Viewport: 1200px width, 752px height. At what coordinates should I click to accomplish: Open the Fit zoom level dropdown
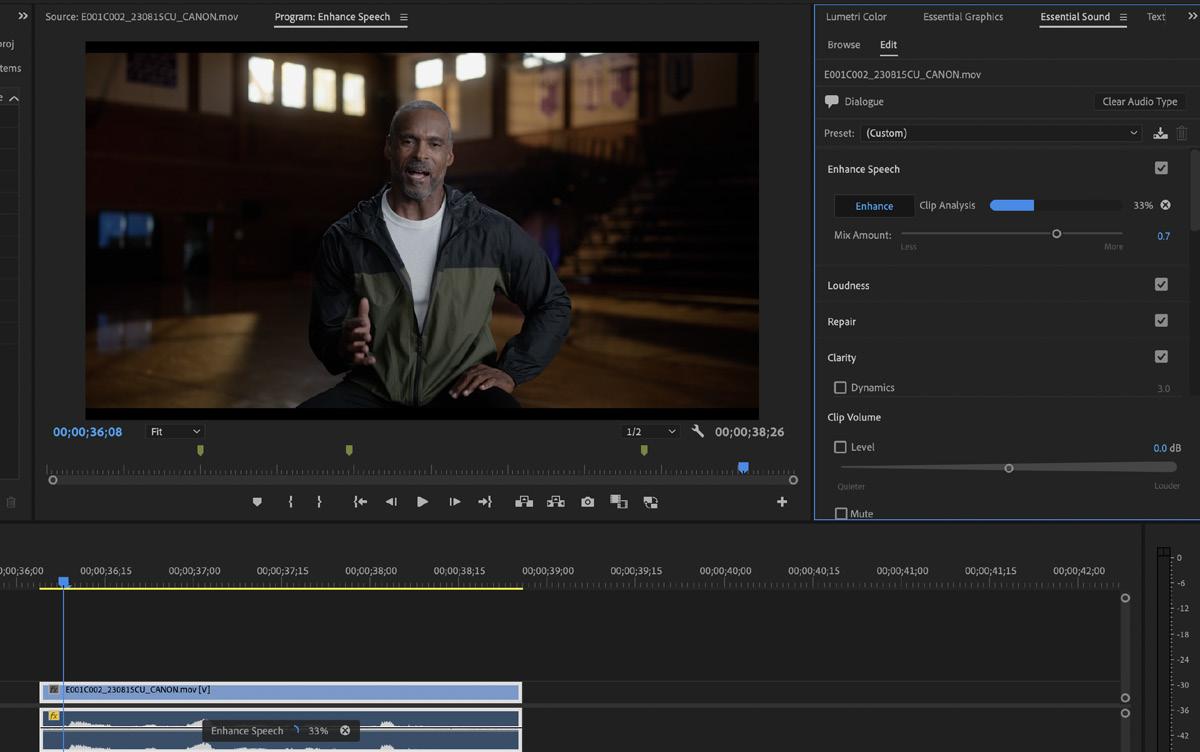point(175,432)
